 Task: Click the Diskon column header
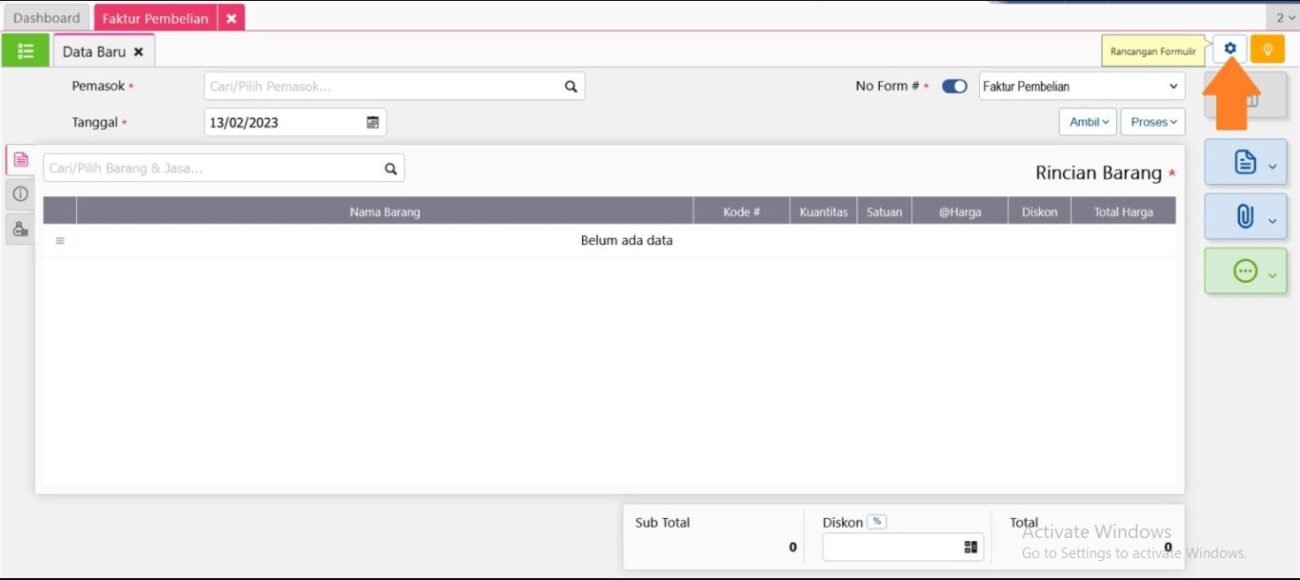[1040, 212]
